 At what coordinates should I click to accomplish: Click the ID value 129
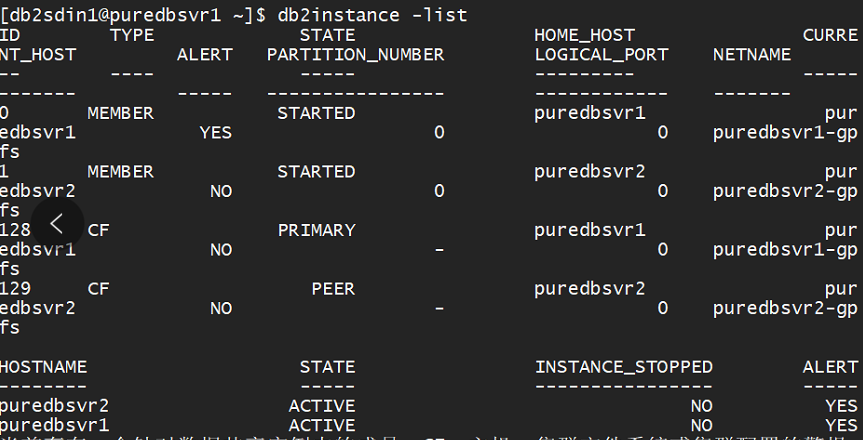pyautogui.click(x=15, y=288)
